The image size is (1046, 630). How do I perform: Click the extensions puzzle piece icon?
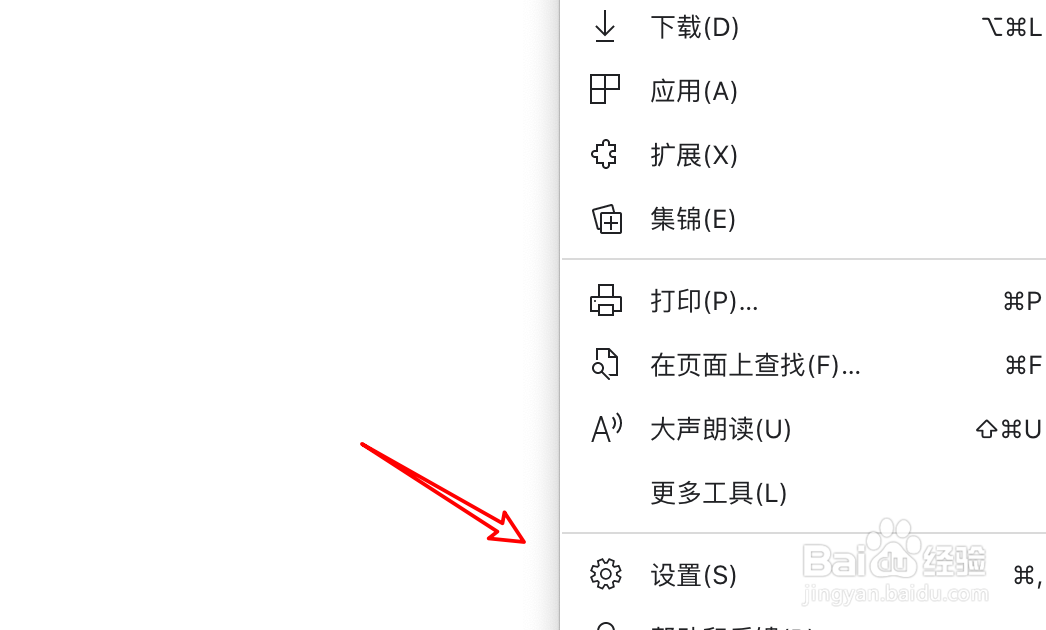[605, 154]
